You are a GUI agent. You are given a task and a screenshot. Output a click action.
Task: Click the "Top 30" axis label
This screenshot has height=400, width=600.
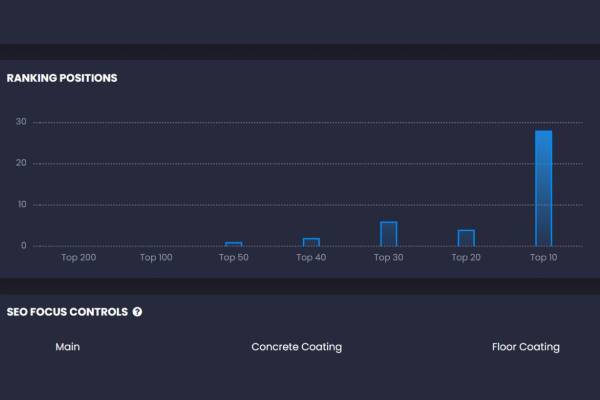388,258
